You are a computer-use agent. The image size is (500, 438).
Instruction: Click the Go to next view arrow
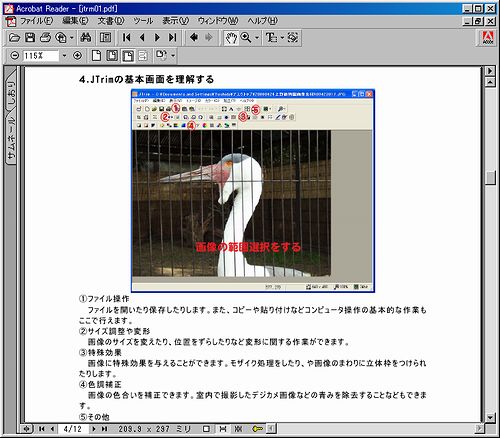pyautogui.click(x=209, y=37)
